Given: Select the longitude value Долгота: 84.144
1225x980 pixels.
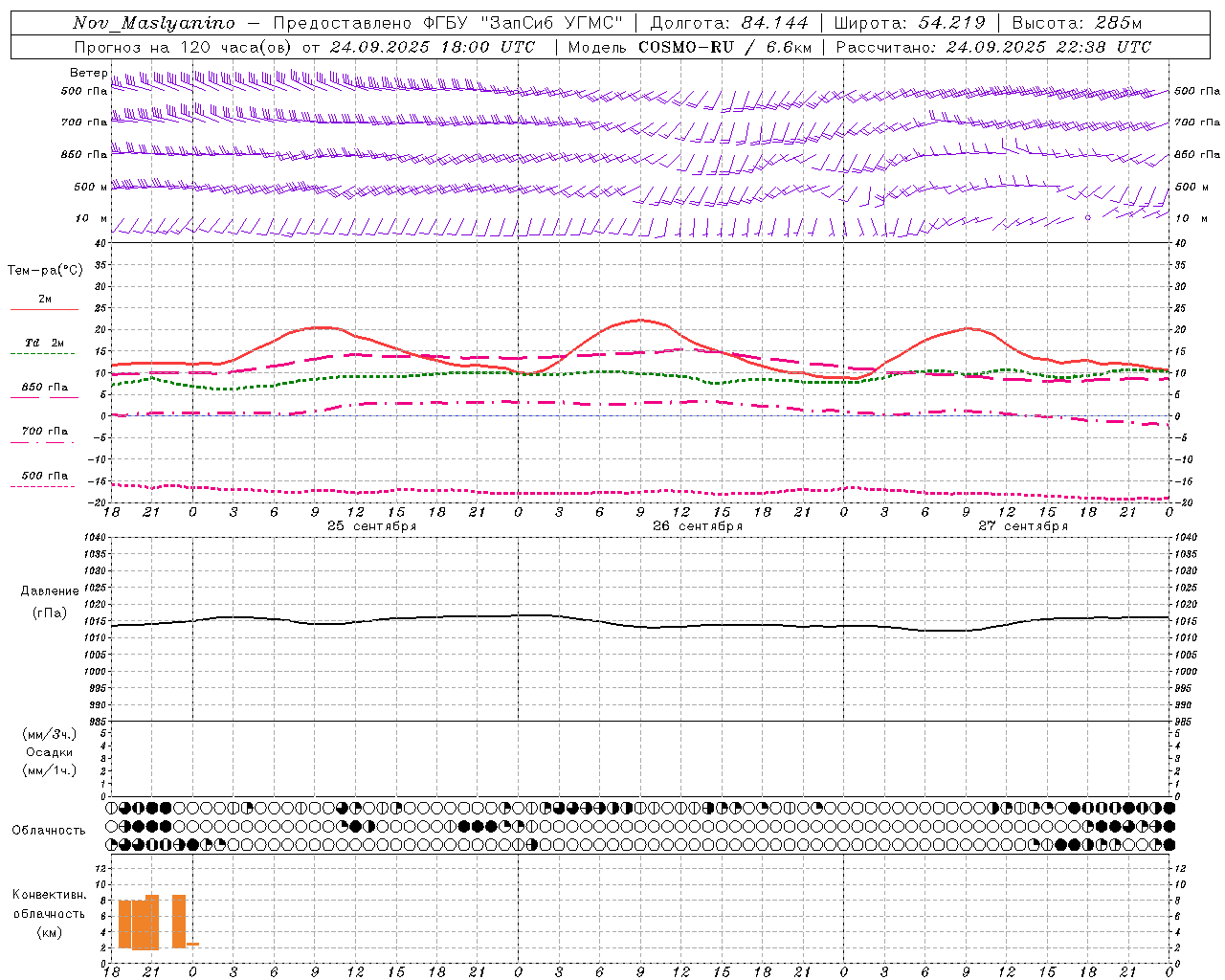Looking at the screenshot, I should [x=729, y=23].
